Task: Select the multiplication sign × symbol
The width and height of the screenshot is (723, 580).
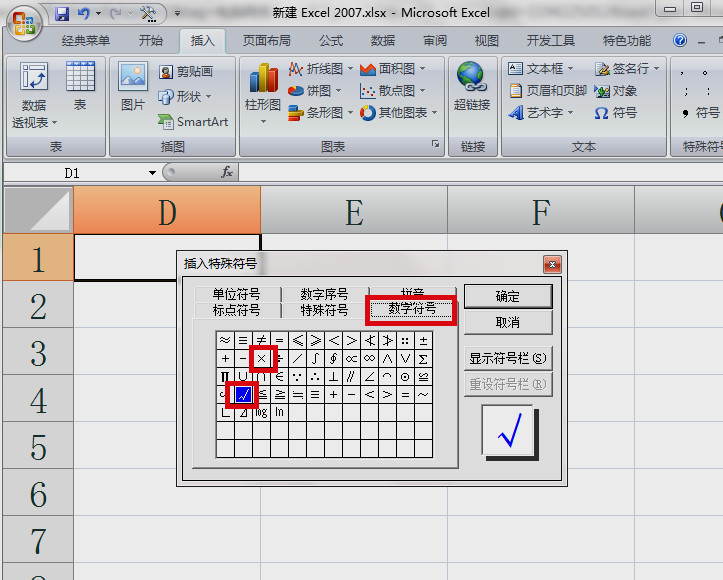Action: (261, 358)
